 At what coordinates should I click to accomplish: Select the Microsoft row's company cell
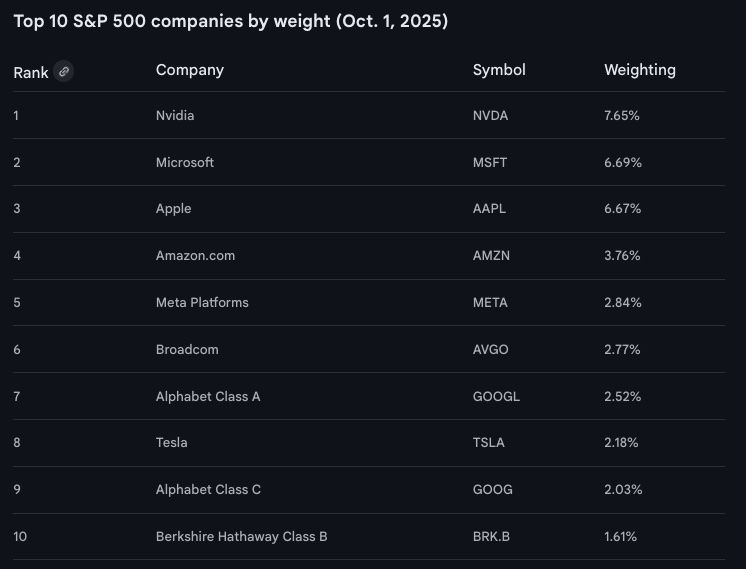click(x=185, y=162)
